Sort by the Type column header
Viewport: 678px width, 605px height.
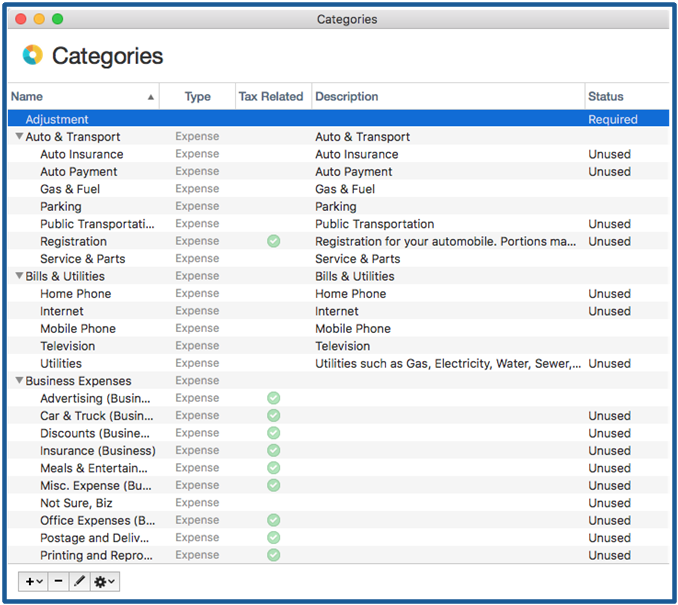pos(197,97)
